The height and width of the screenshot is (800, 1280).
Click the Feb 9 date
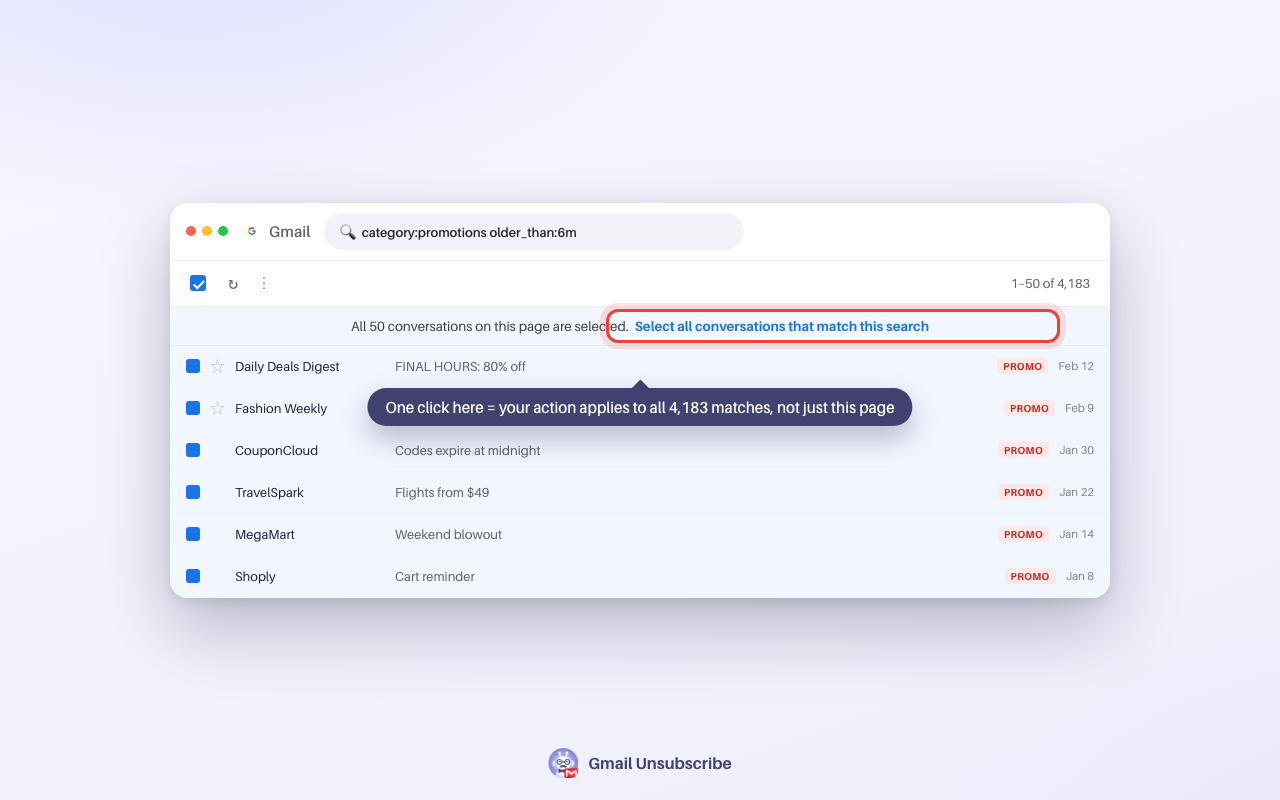1079,408
